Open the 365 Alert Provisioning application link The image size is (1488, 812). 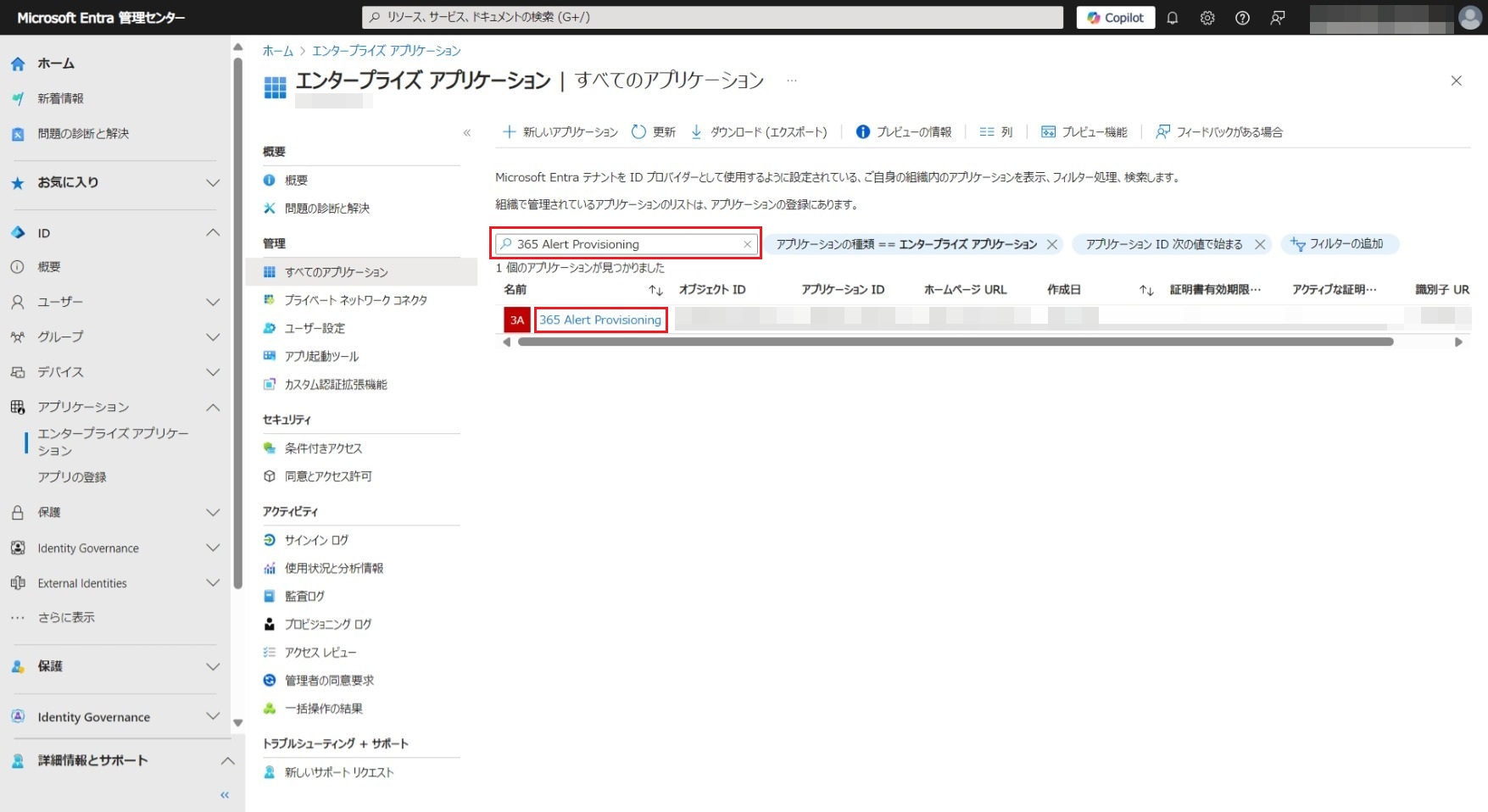(600, 320)
